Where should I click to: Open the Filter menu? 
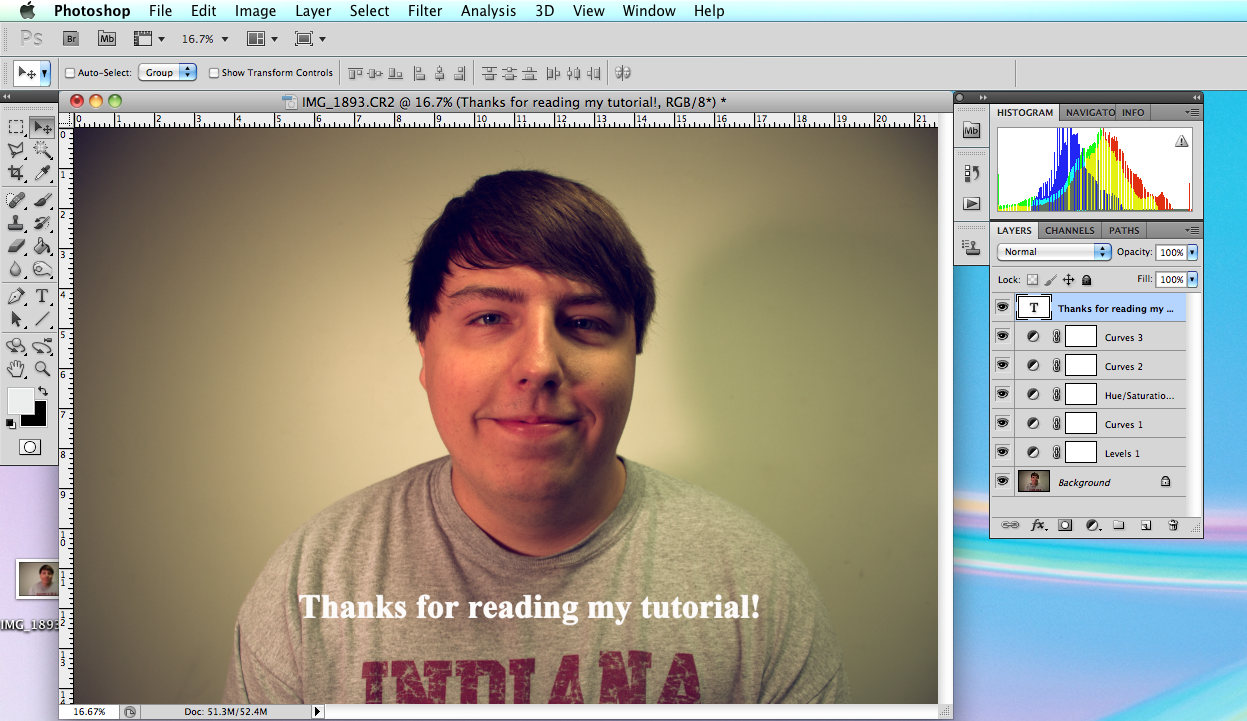point(425,11)
